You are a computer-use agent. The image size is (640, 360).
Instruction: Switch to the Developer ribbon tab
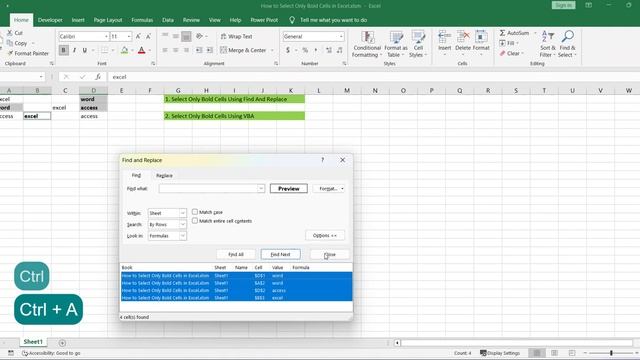(50, 20)
